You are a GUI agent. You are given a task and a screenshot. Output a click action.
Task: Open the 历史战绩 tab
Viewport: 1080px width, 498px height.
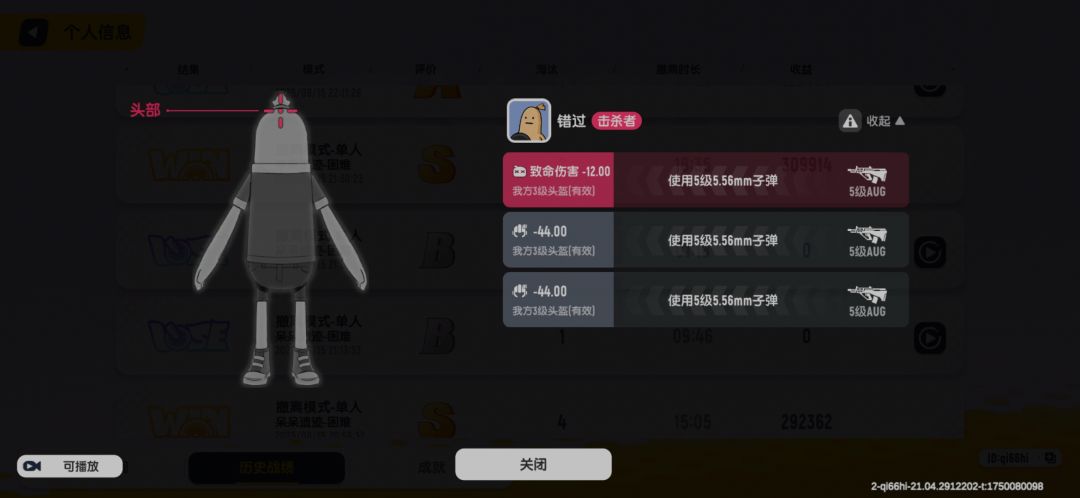tap(266, 468)
